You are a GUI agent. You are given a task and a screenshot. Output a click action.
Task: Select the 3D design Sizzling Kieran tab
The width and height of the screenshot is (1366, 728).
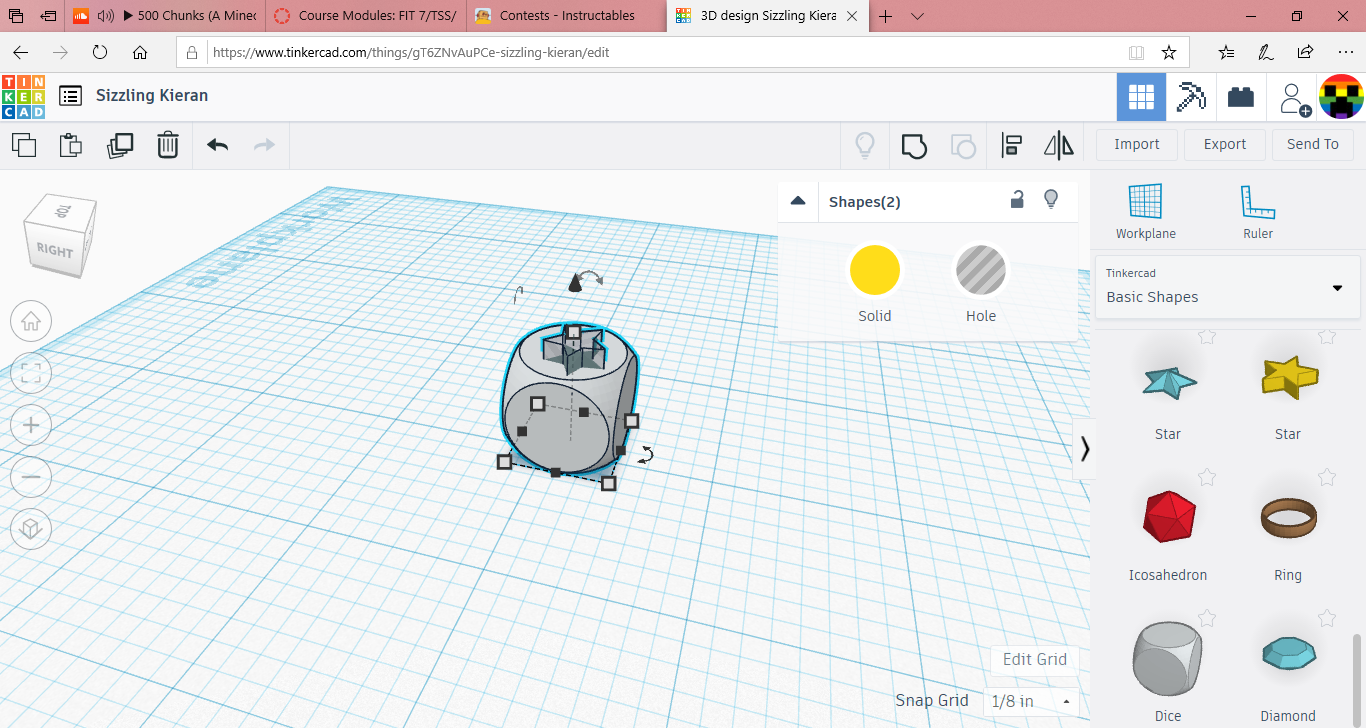766,15
